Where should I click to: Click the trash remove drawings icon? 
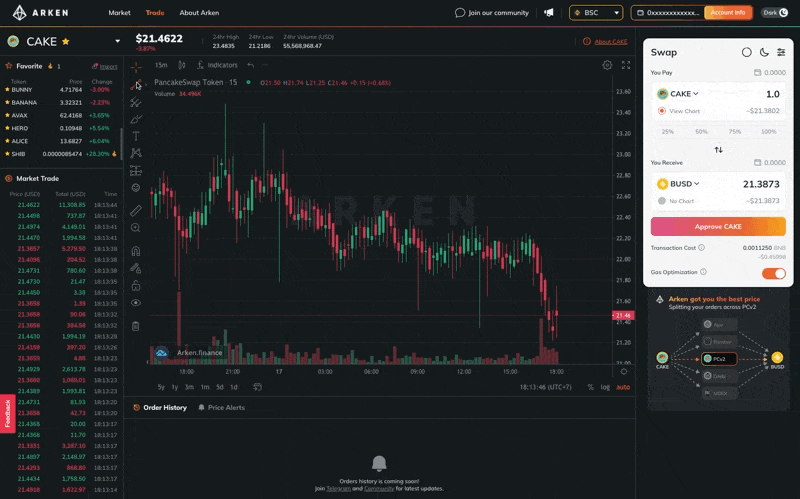click(x=136, y=325)
